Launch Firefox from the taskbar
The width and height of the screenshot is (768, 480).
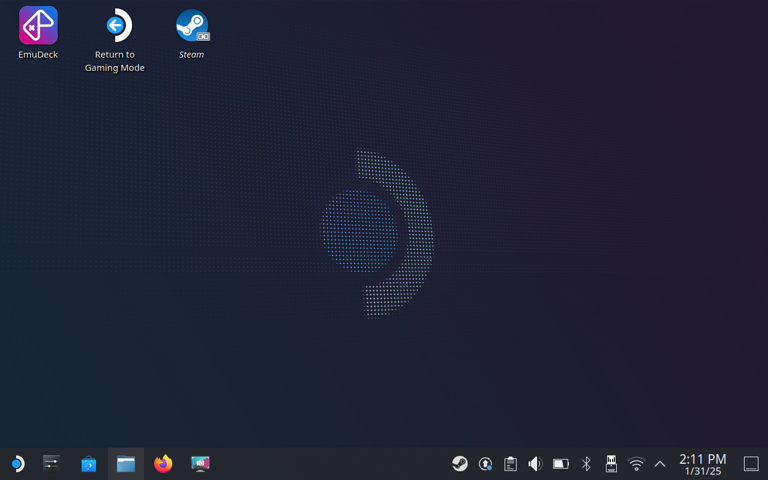pos(163,464)
